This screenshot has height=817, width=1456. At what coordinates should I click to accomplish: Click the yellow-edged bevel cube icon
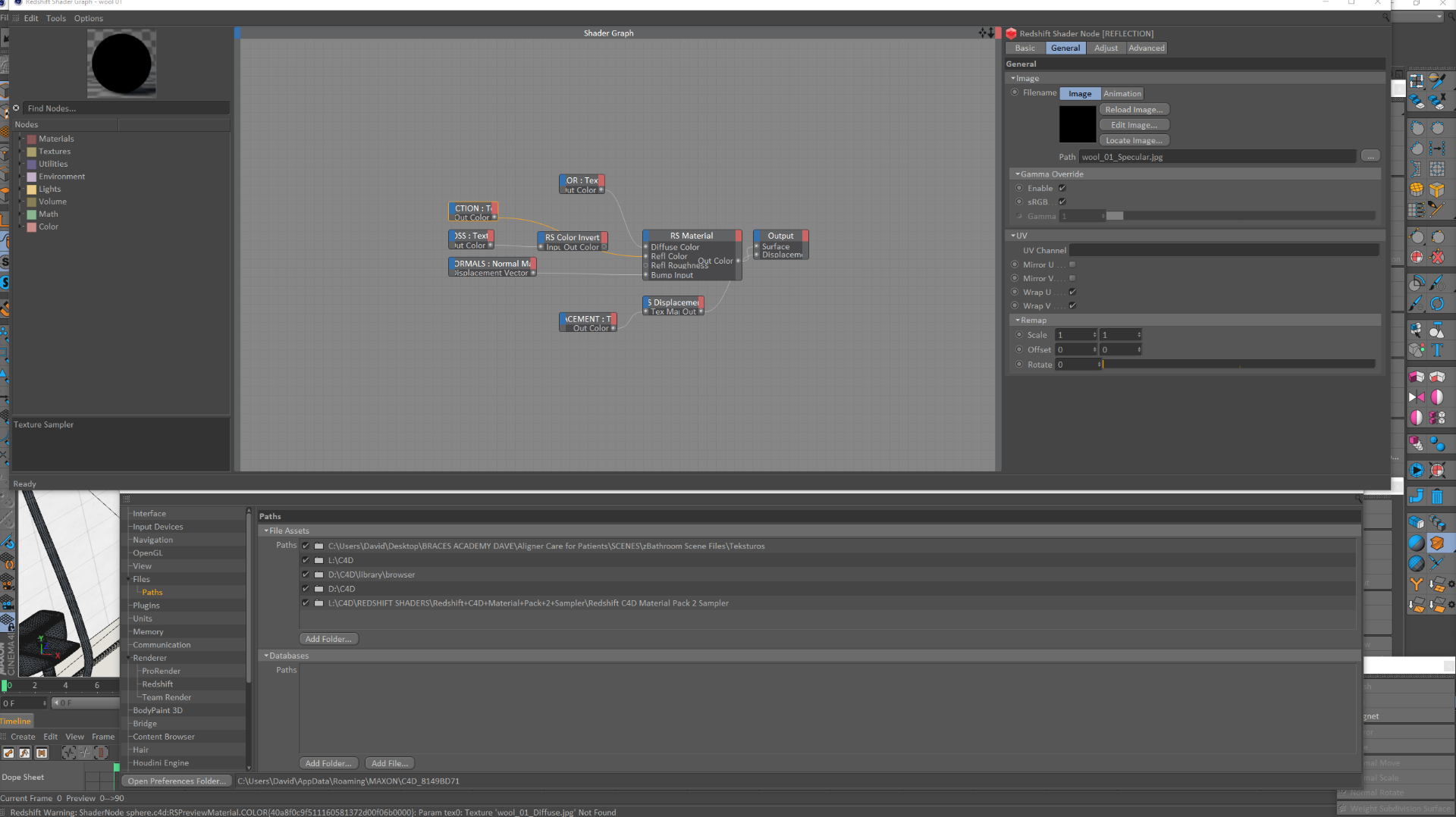1437,189
